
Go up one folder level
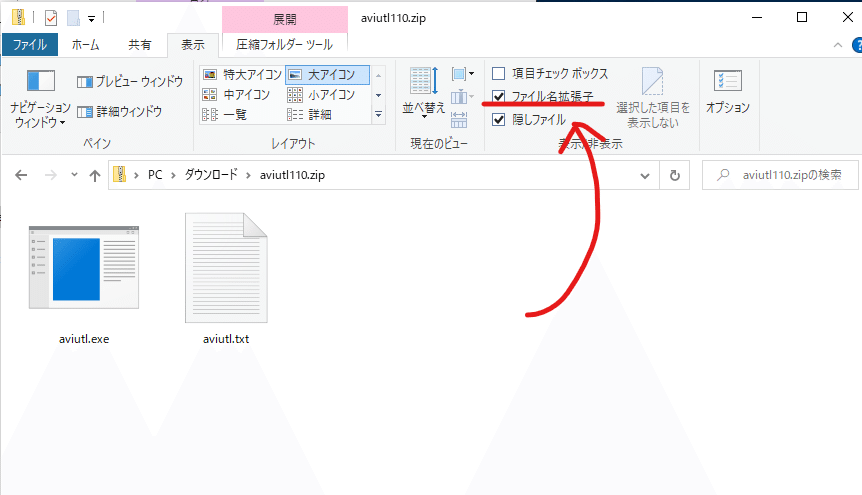tap(95, 175)
